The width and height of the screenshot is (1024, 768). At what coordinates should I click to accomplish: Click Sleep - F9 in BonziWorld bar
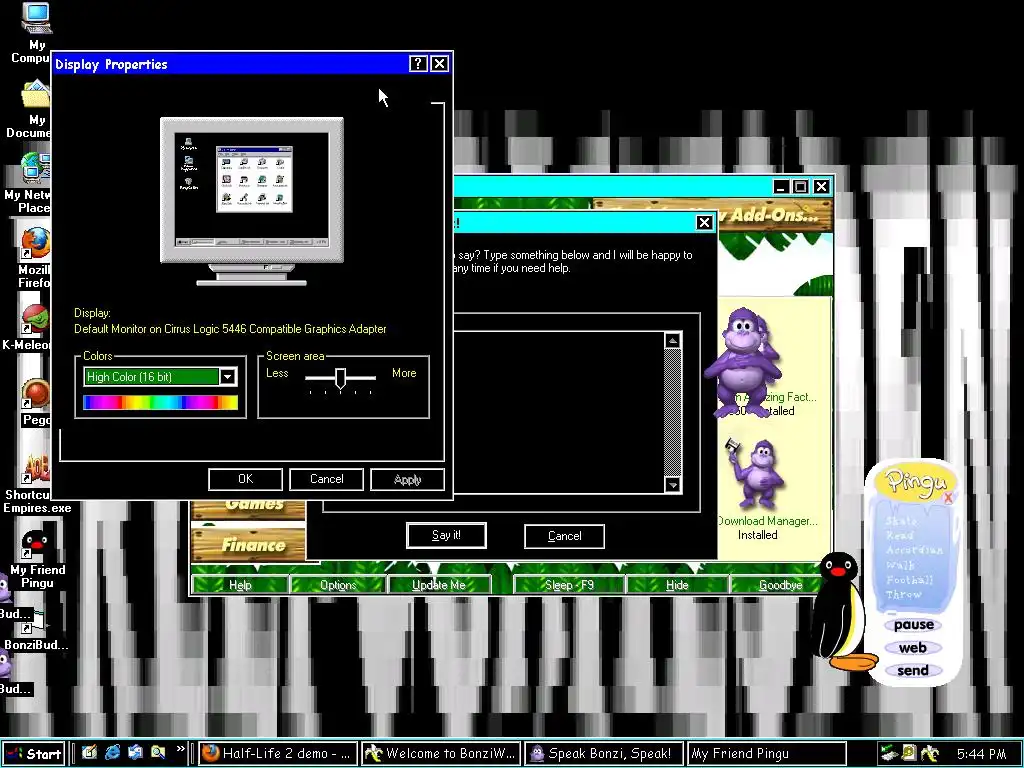(569, 584)
